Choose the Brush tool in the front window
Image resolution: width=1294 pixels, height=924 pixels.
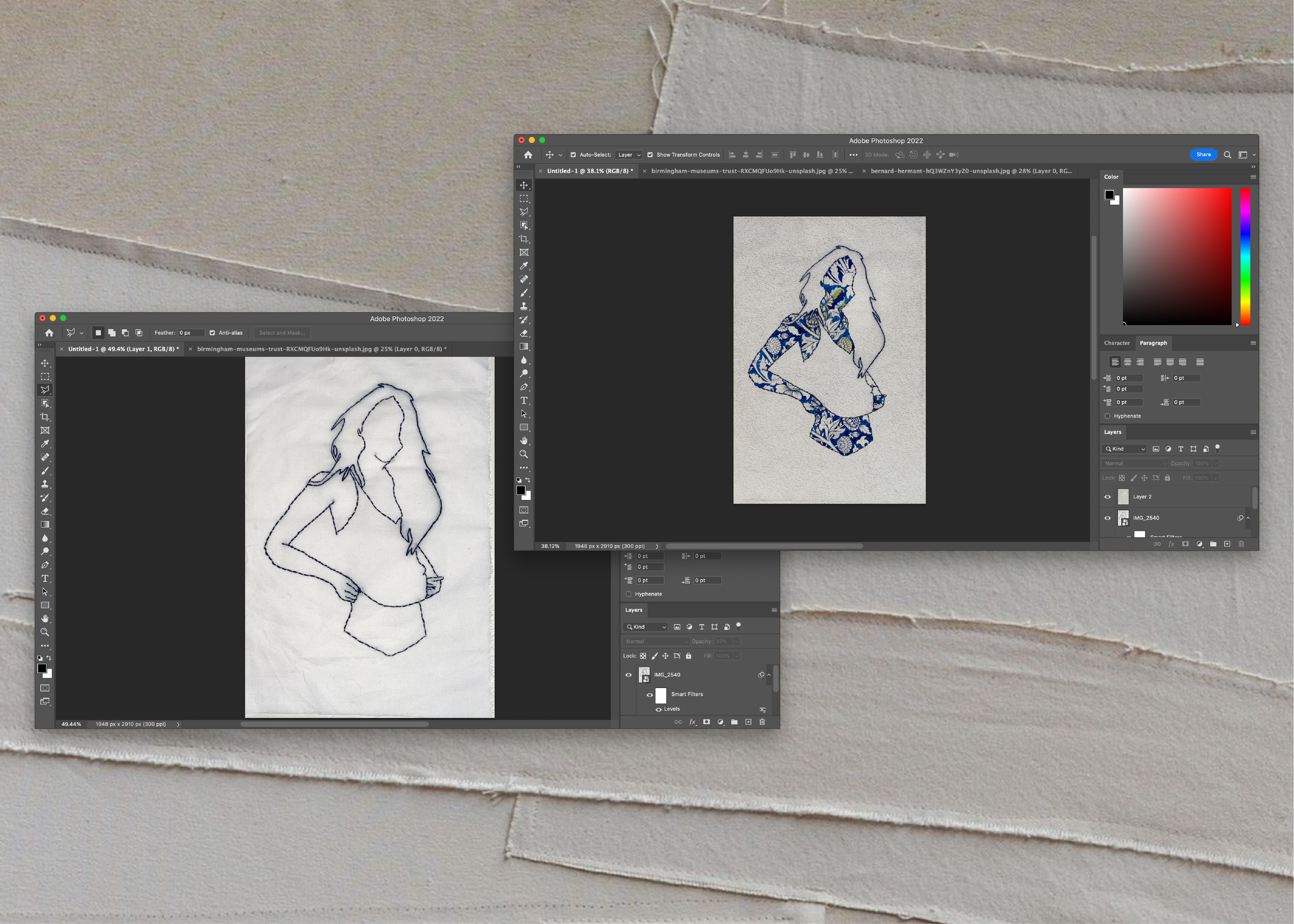524,293
